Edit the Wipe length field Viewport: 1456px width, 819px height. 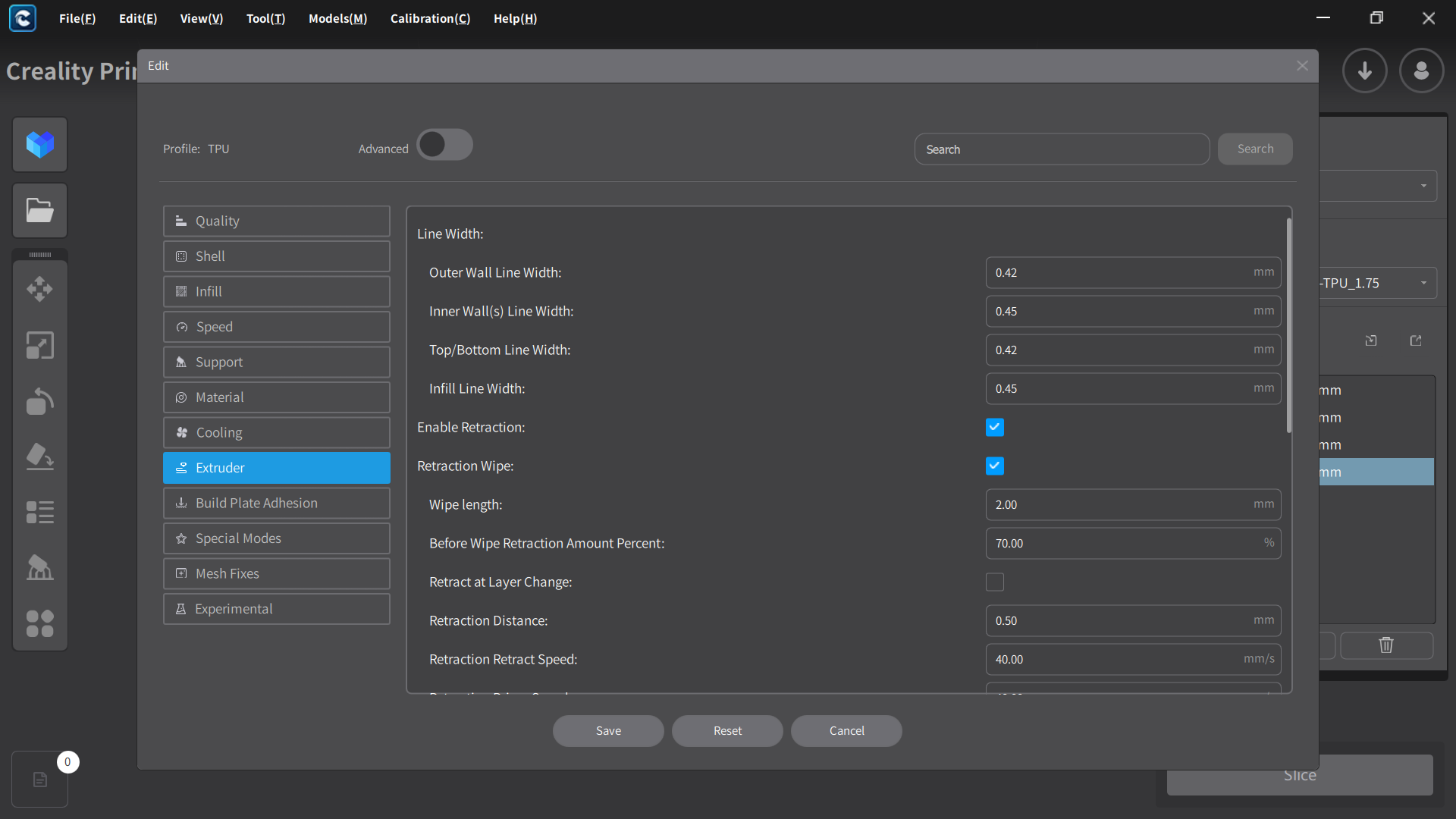pos(1133,505)
